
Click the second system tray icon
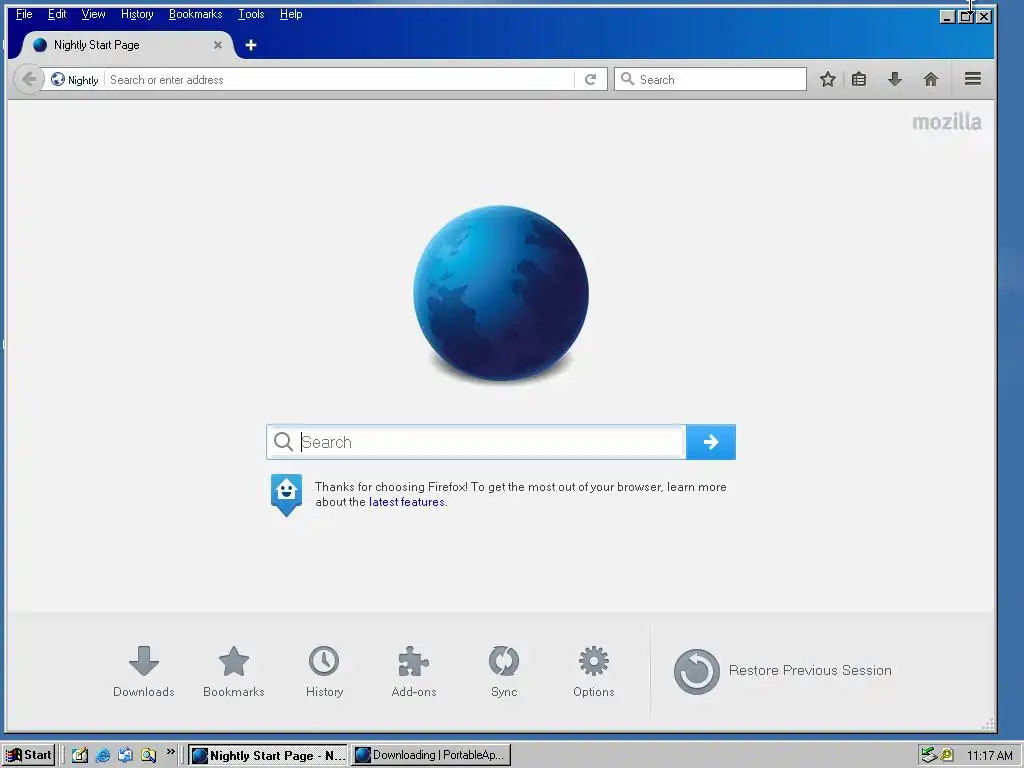[x=947, y=755]
